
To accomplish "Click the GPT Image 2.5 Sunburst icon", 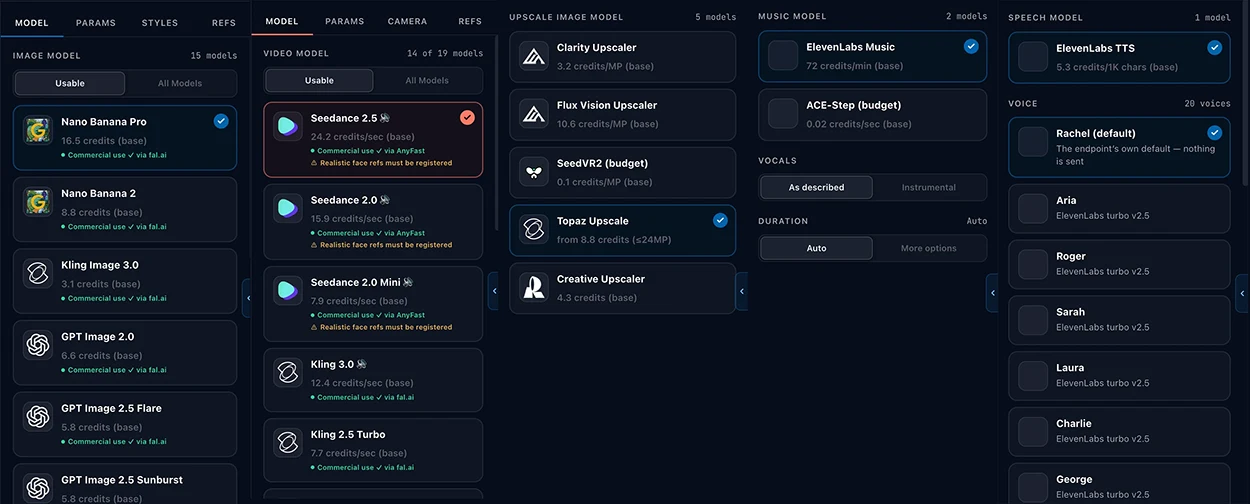I will 38,489.
